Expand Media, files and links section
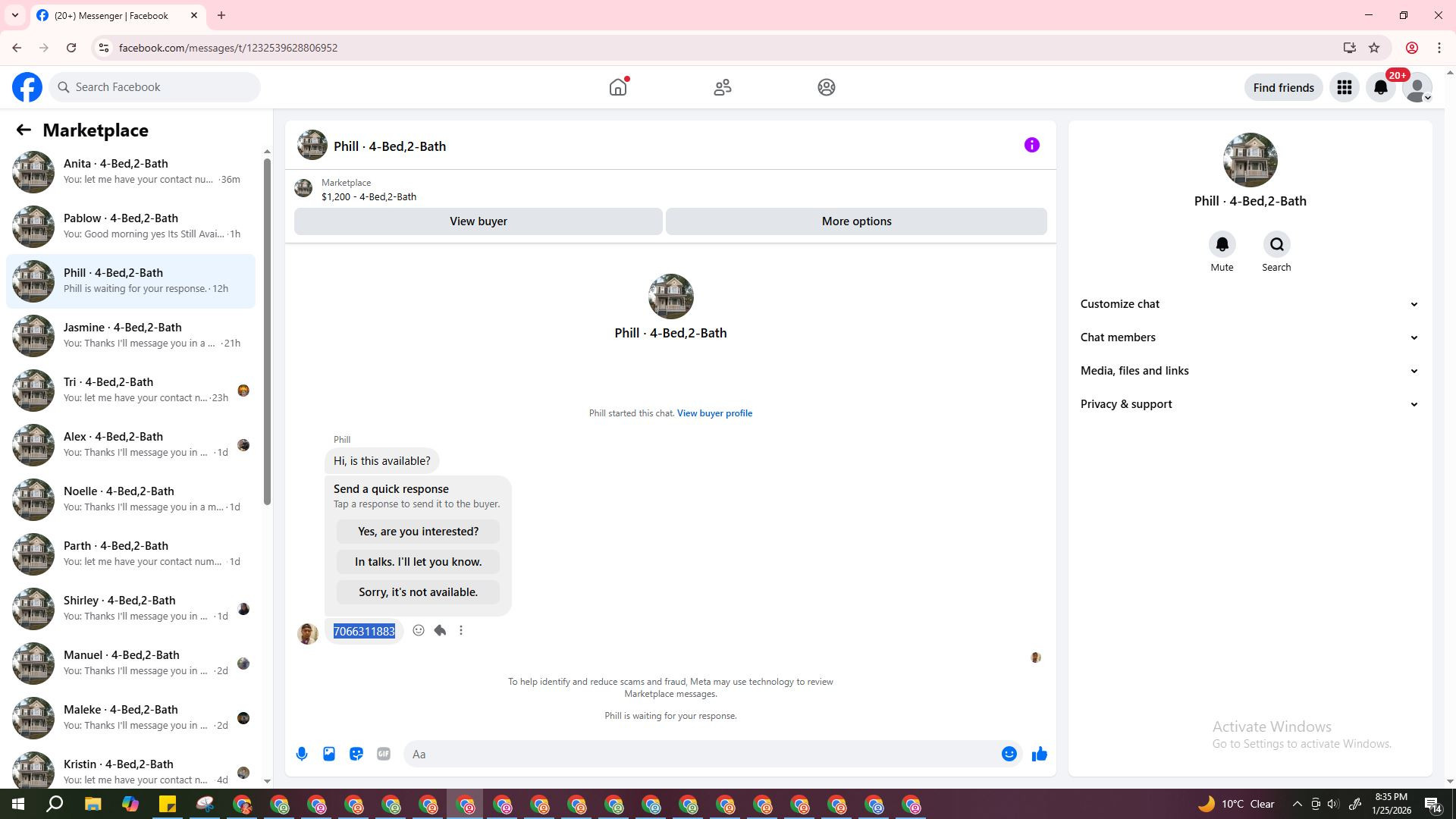1456x819 pixels. click(1250, 371)
